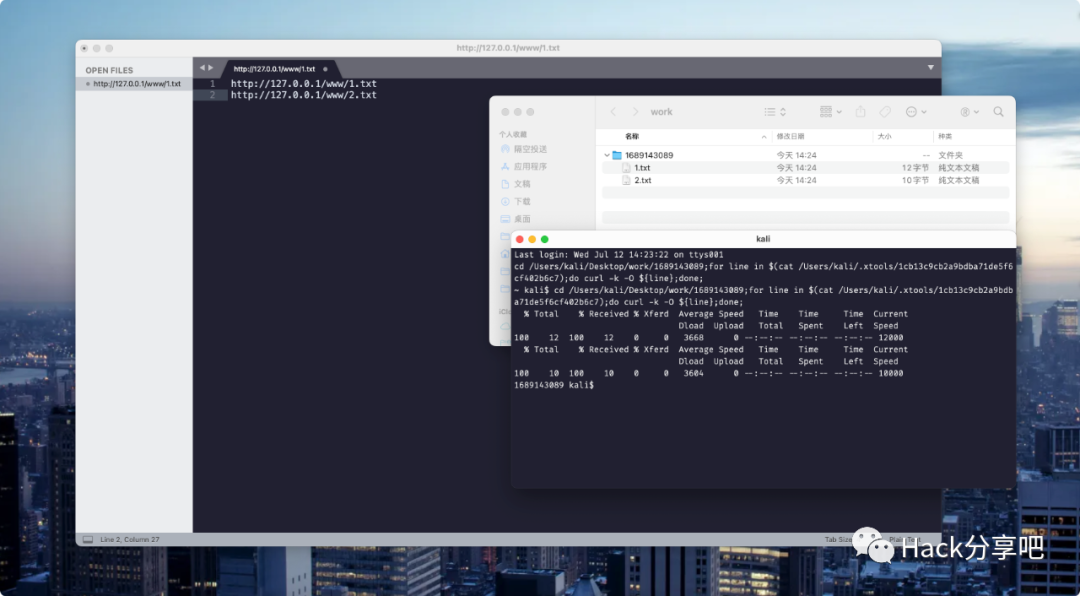Screen dimensions: 1080x596
Task: Click Finder window title 'work'
Action: [x=661, y=112]
